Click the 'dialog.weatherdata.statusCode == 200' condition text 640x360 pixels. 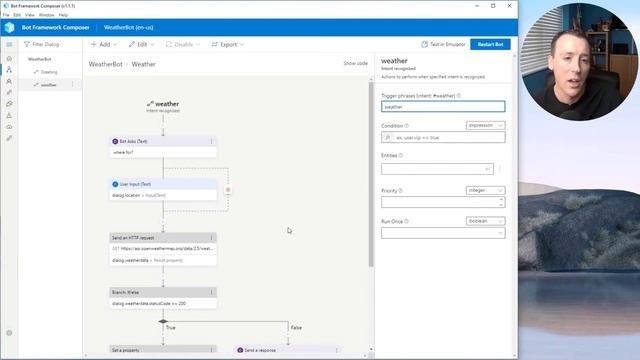click(149, 303)
